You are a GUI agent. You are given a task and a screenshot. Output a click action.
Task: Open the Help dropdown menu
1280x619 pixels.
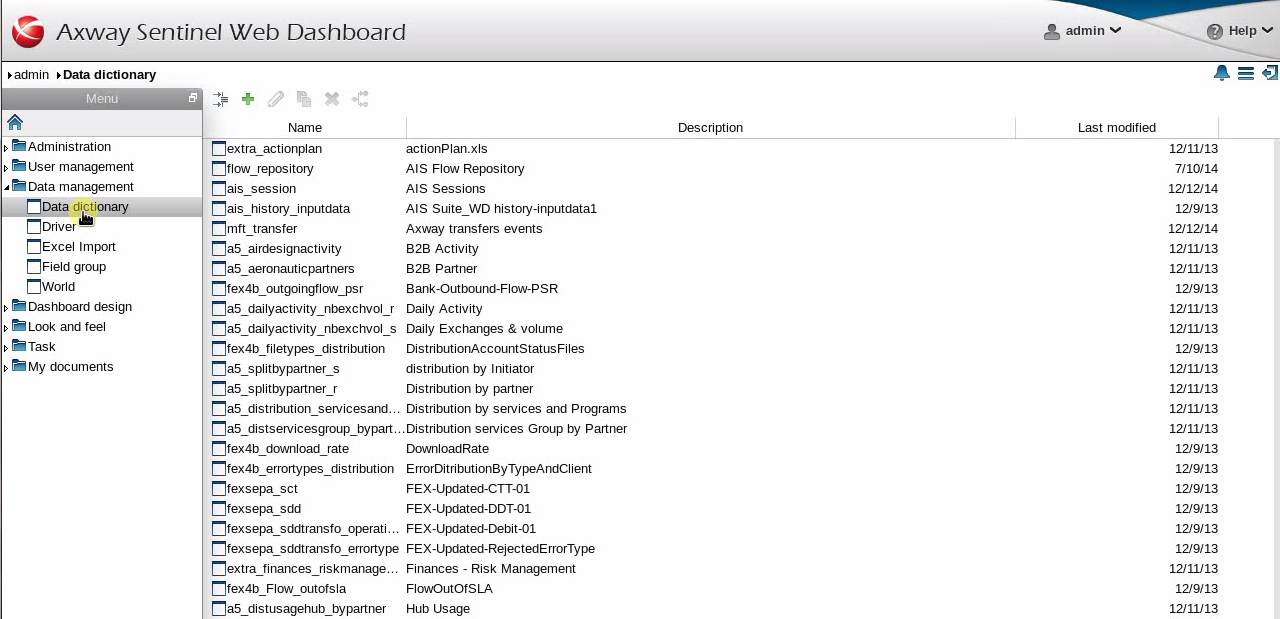(x=1241, y=31)
